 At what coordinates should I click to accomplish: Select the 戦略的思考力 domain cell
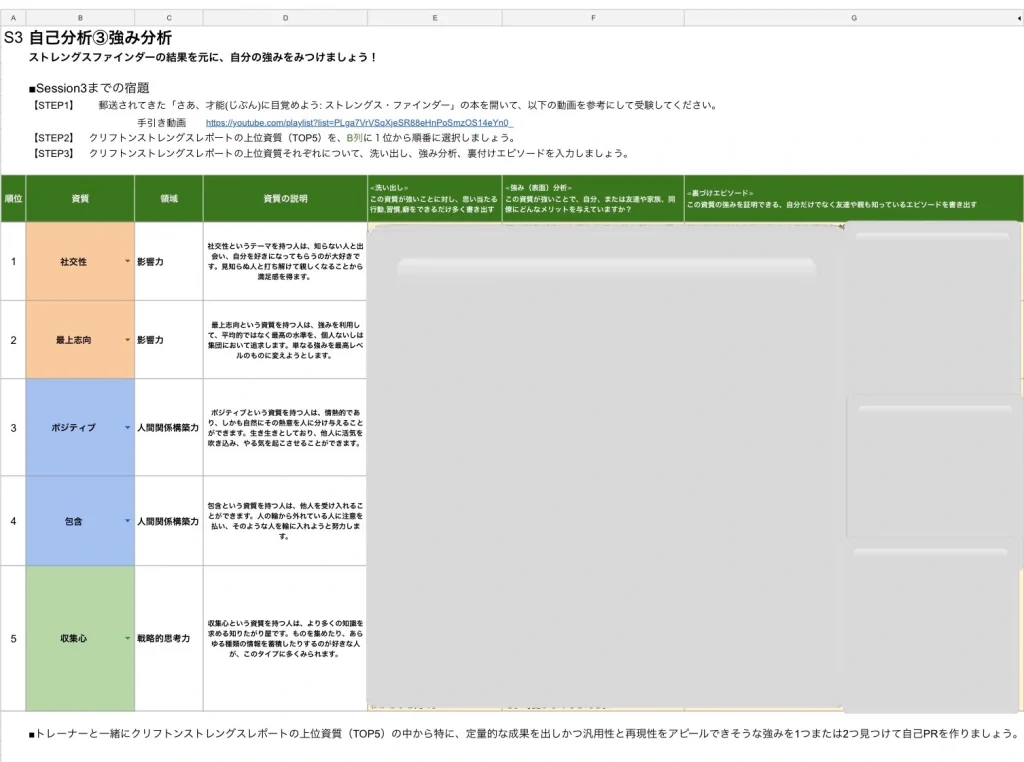168,638
